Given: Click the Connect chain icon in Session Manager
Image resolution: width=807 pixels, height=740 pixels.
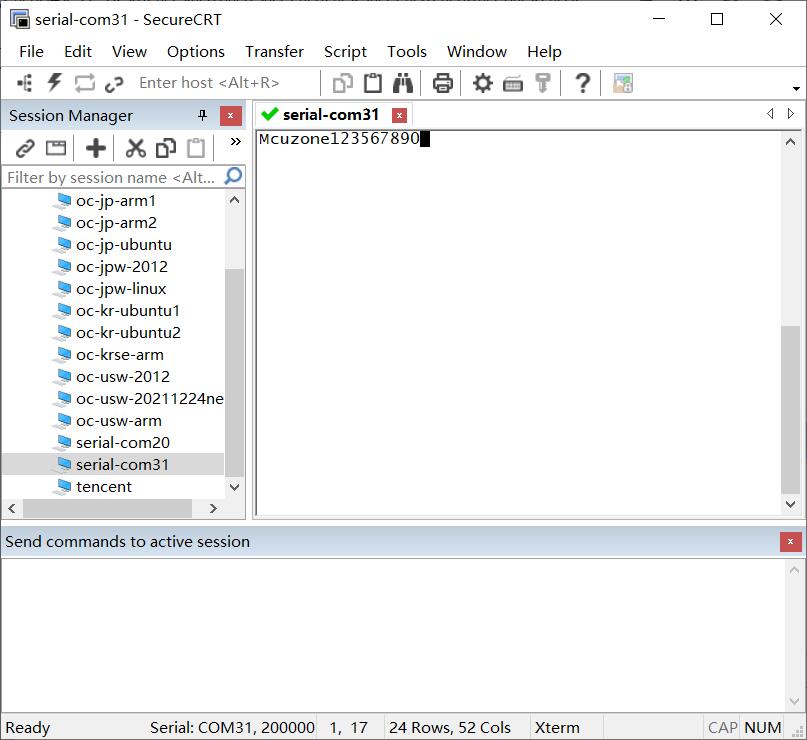Looking at the screenshot, I should coord(25,148).
